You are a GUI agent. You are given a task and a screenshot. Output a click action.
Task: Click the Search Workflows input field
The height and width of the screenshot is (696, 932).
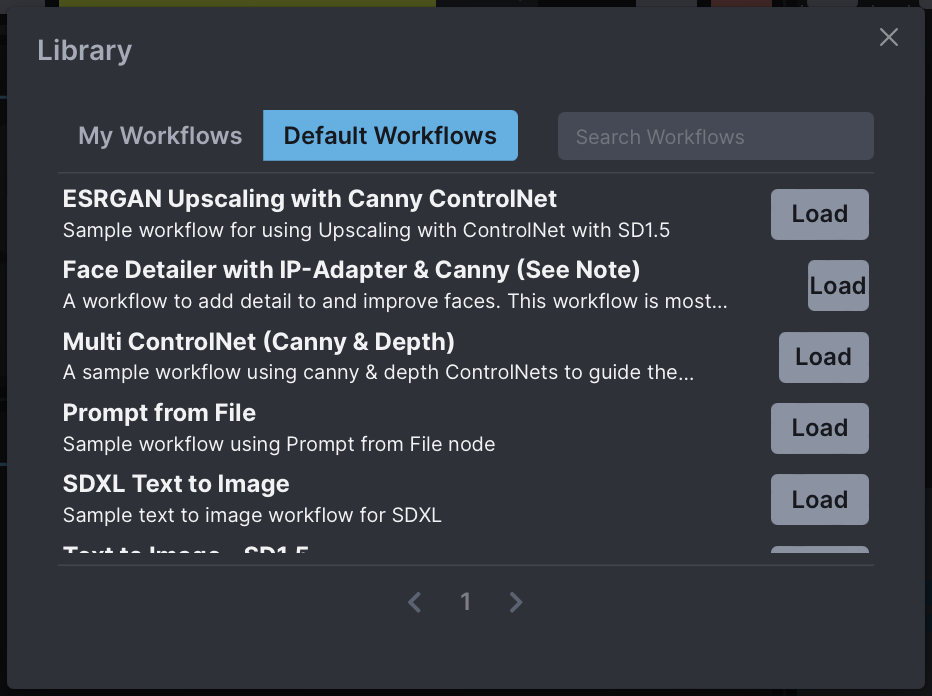pyautogui.click(x=715, y=136)
